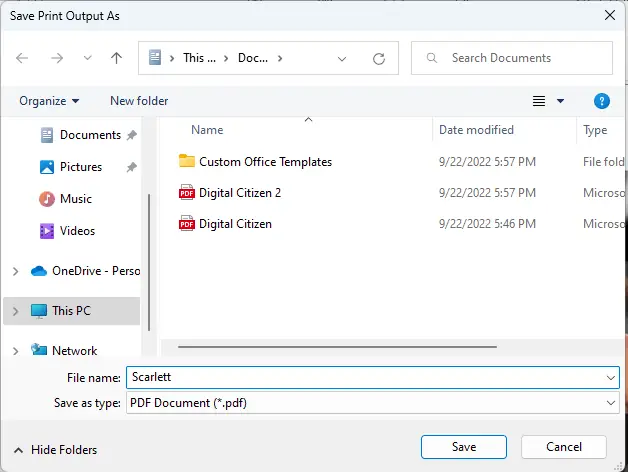Viewport: 628px width, 472px height.
Task: Unpin Documents using its pin icon
Action: 132,135
